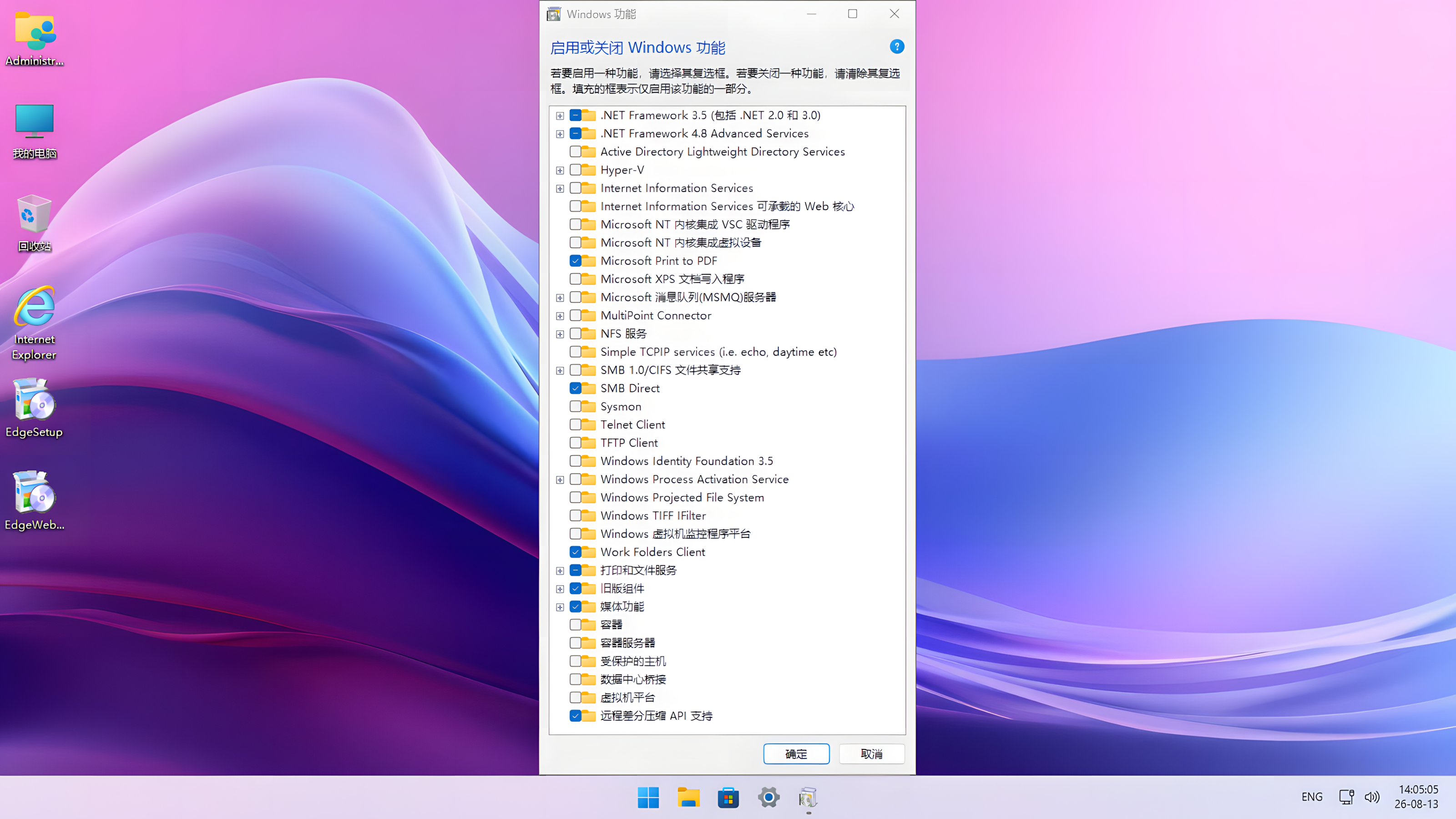This screenshot has width=1456, height=819.
Task: Select Active Directory Lightweight Directory Services row
Action: (723, 152)
